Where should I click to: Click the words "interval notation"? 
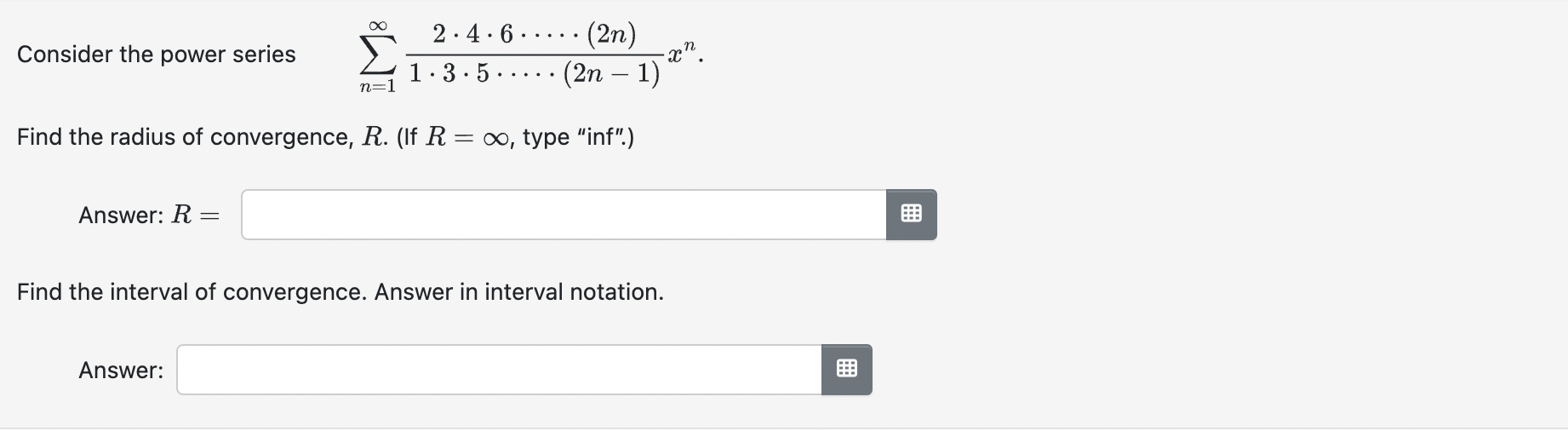574,292
